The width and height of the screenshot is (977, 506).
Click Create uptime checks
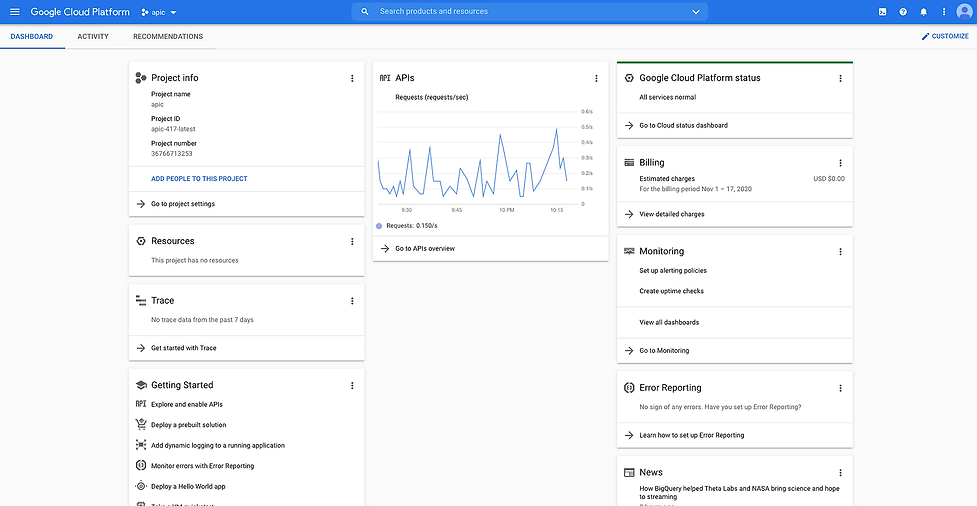click(672, 291)
